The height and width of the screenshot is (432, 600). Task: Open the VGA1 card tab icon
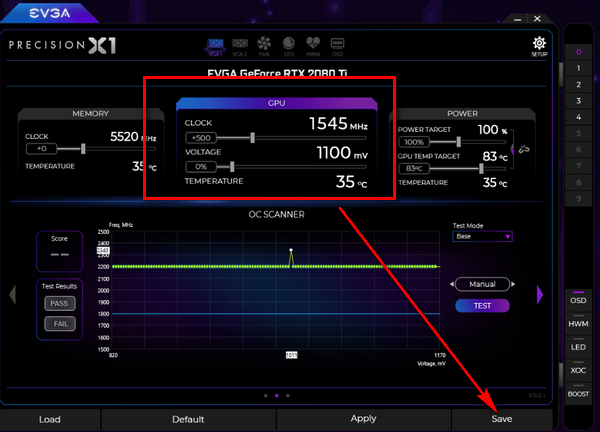click(215, 47)
